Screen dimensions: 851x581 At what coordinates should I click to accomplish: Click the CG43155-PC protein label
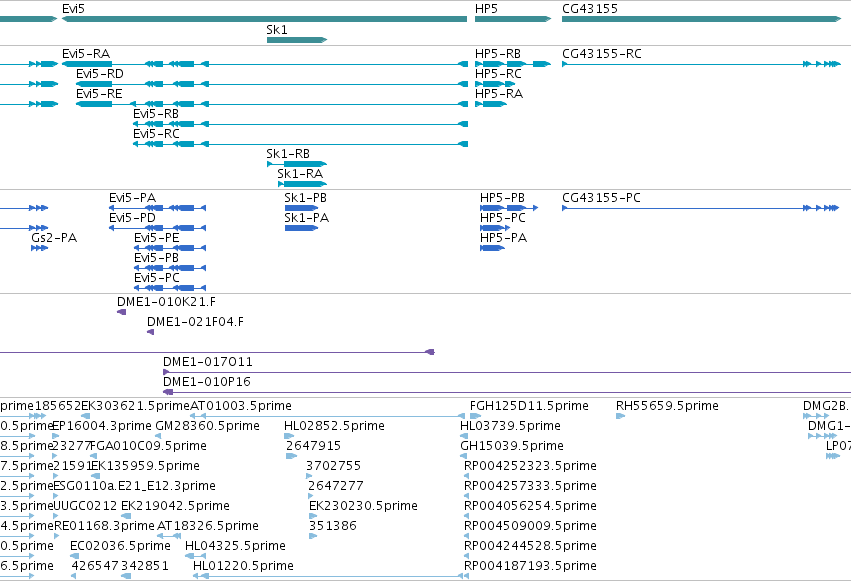pos(602,198)
